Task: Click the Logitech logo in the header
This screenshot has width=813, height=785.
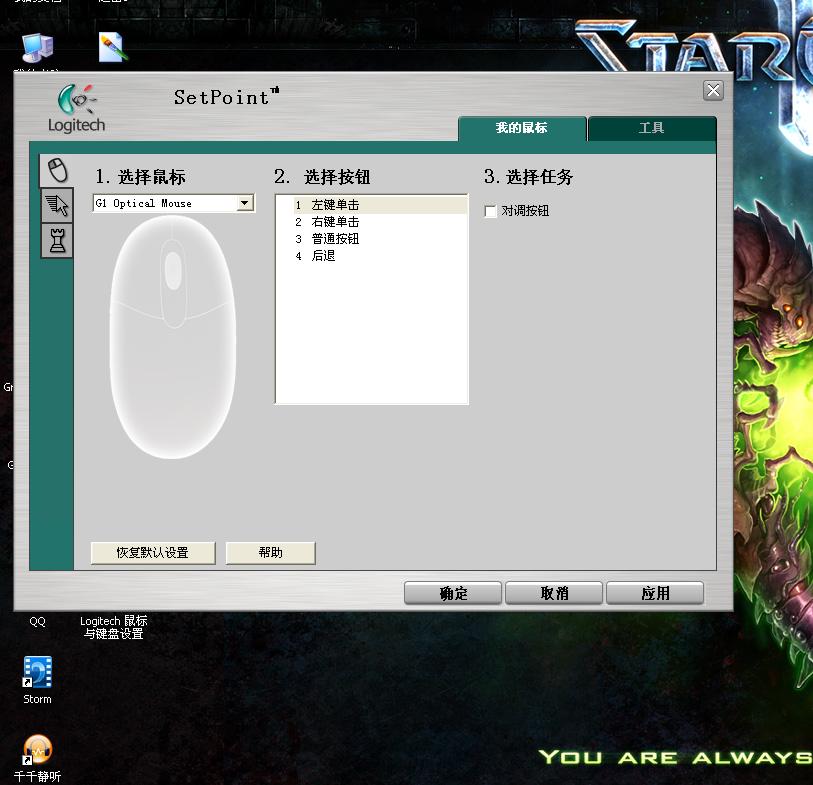Action: click(76, 109)
